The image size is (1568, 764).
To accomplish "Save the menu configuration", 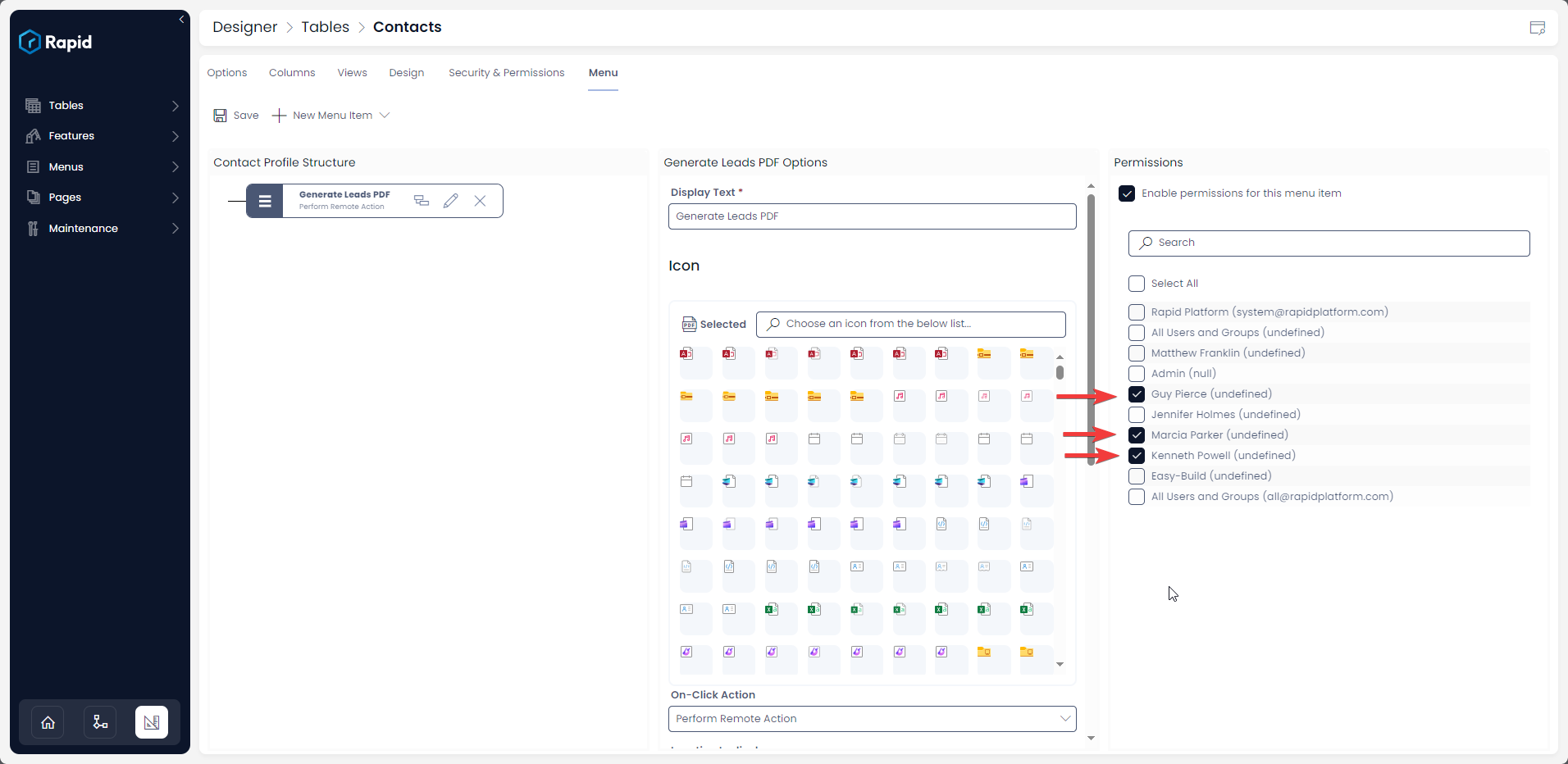I will coord(235,115).
